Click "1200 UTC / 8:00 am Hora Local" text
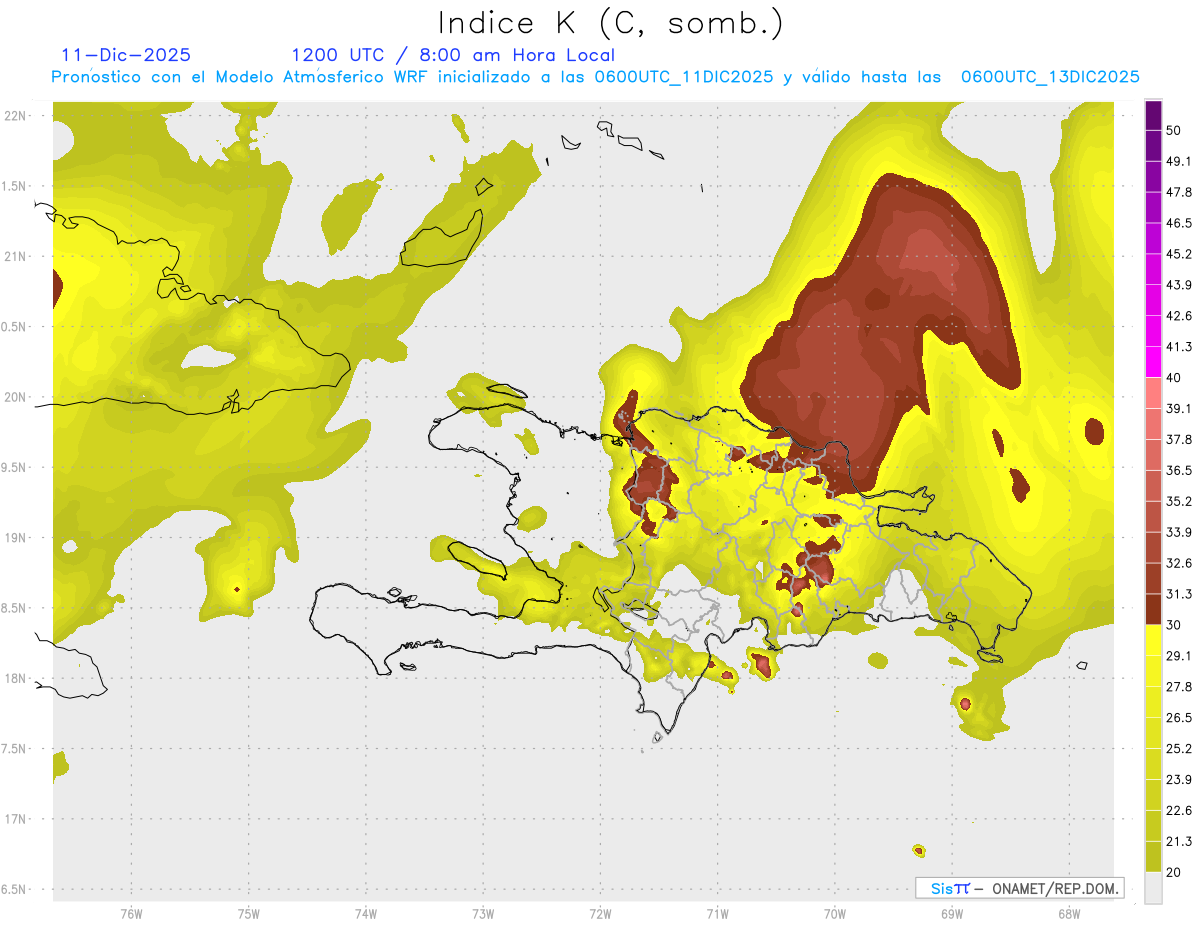1200x927 pixels. [x=453, y=55]
